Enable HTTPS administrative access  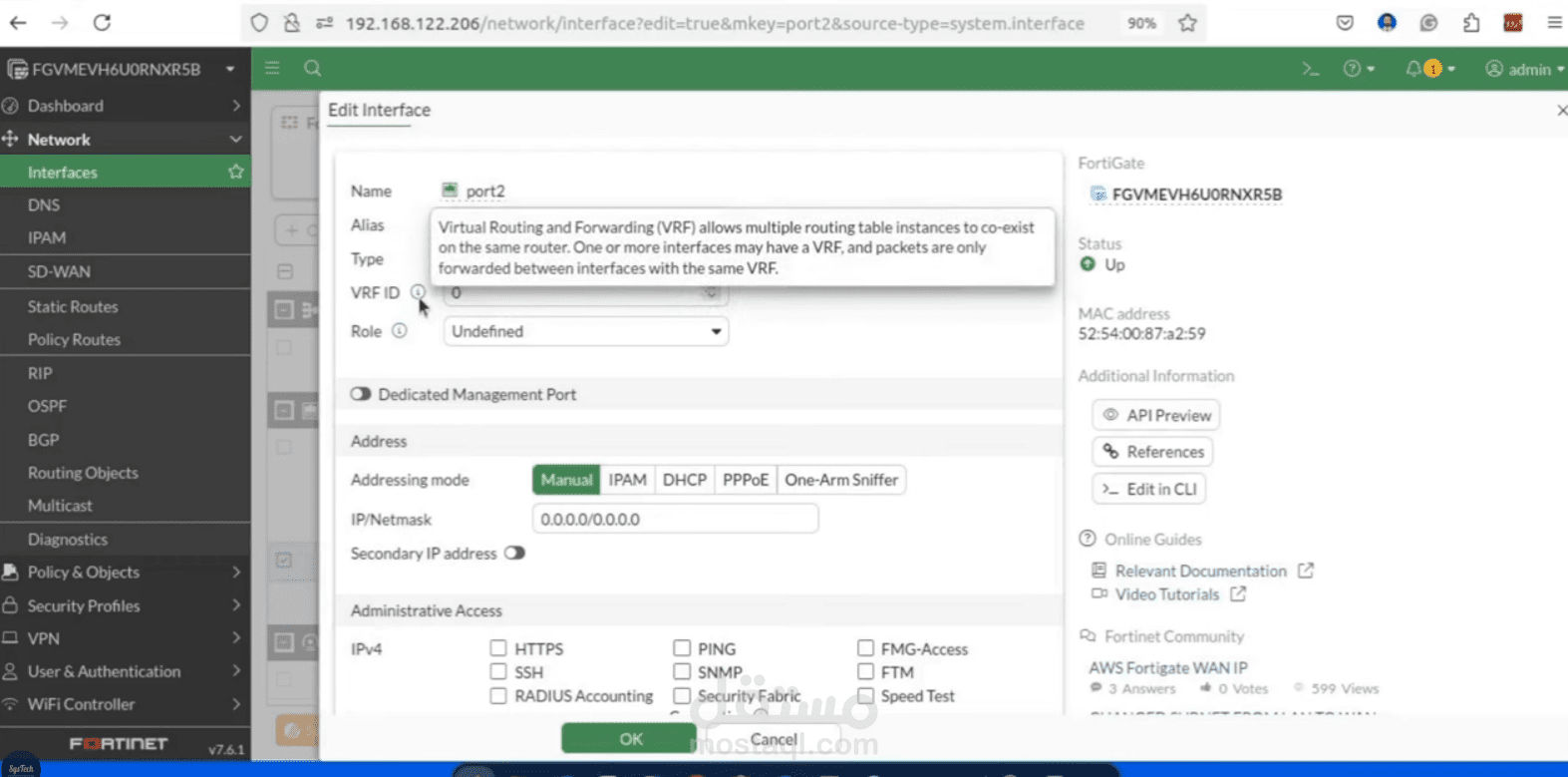click(498, 648)
